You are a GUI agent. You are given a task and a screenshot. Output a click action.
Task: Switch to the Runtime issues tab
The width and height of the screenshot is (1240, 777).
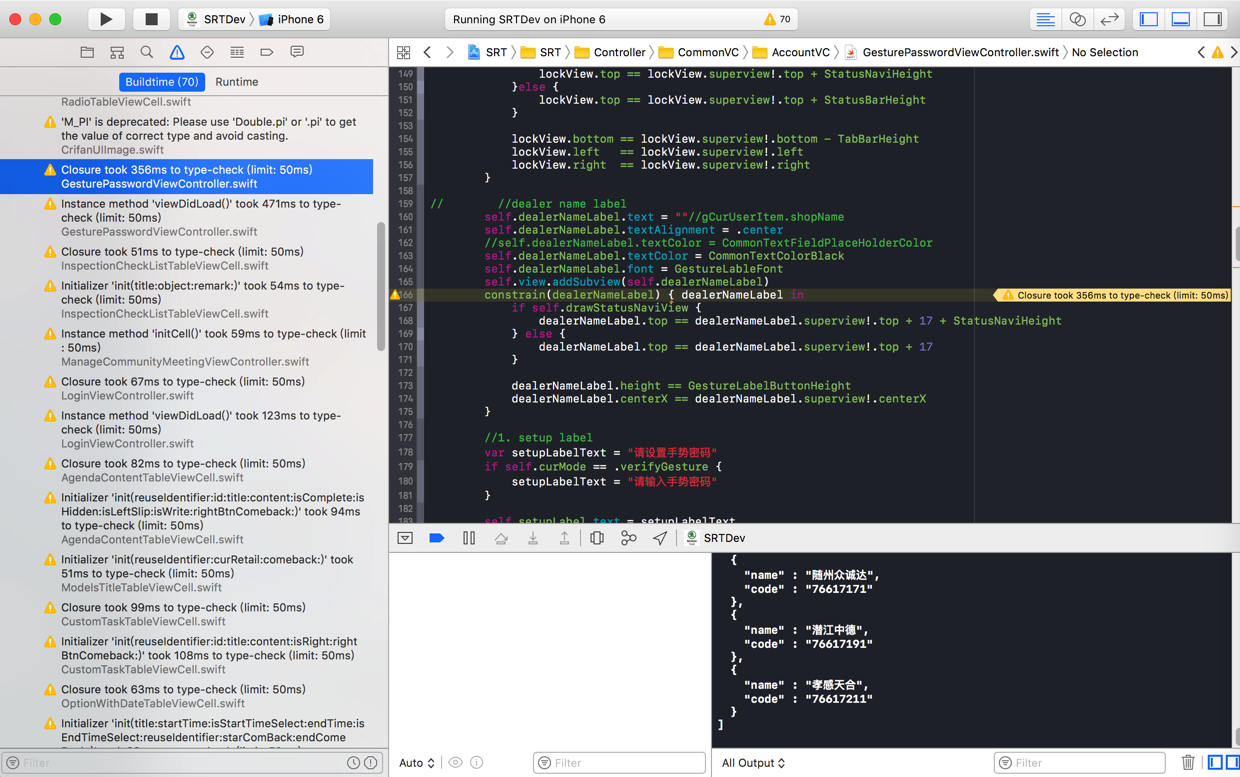(x=237, y=82)
